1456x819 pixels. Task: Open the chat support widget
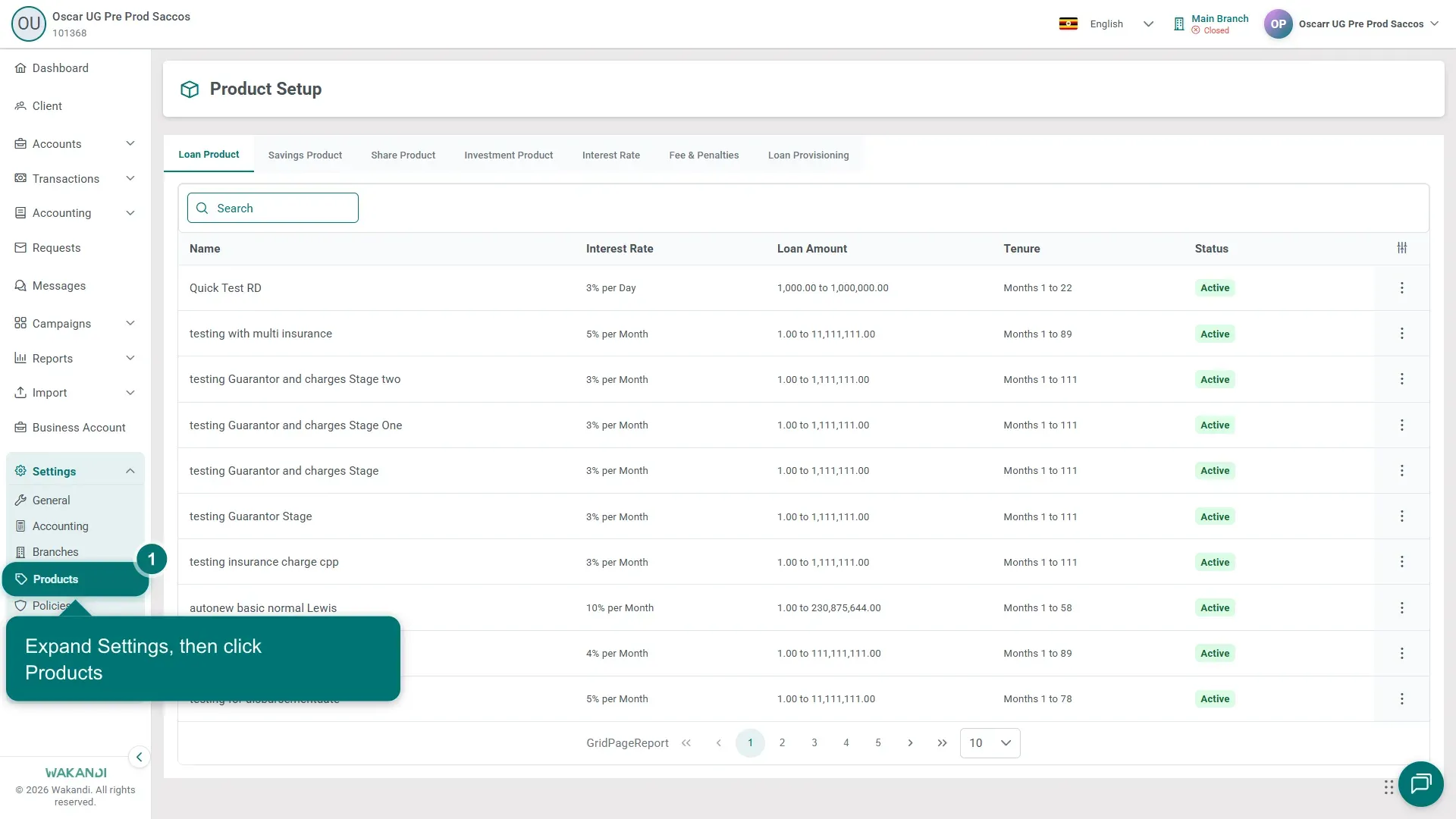pyautogui.click(x=1420, y=784)
